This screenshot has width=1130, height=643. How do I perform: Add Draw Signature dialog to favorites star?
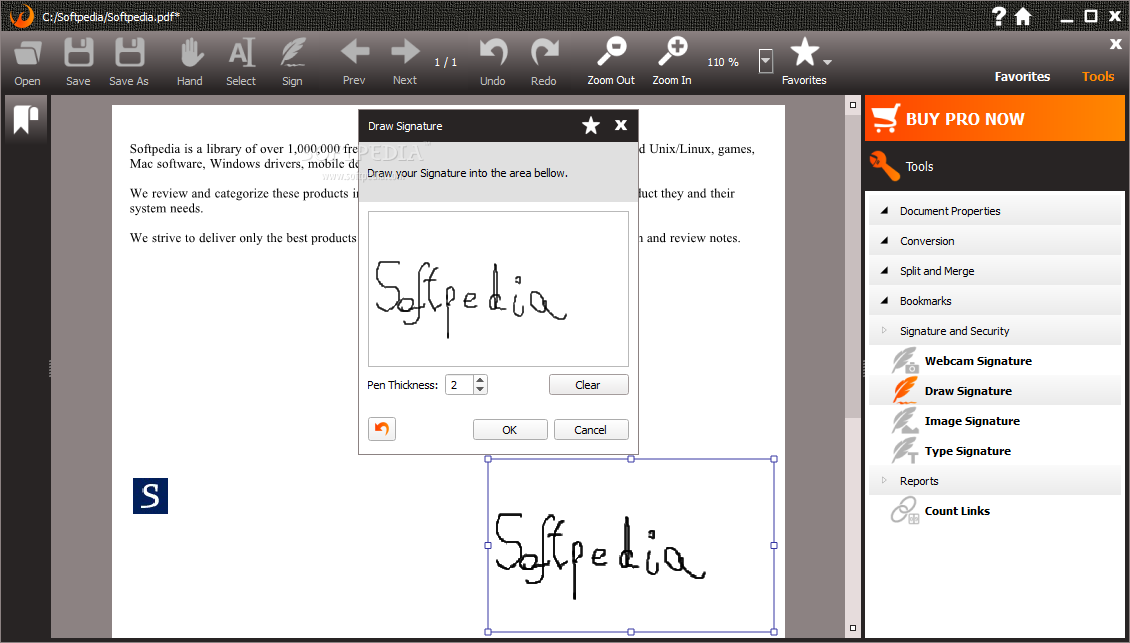click(x=591, y=126)
